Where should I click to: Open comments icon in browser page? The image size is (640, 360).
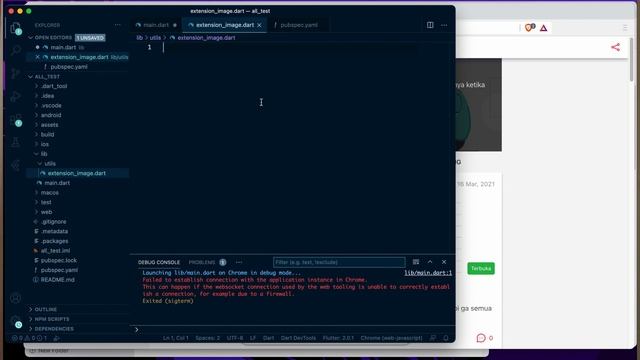[481, 338]
